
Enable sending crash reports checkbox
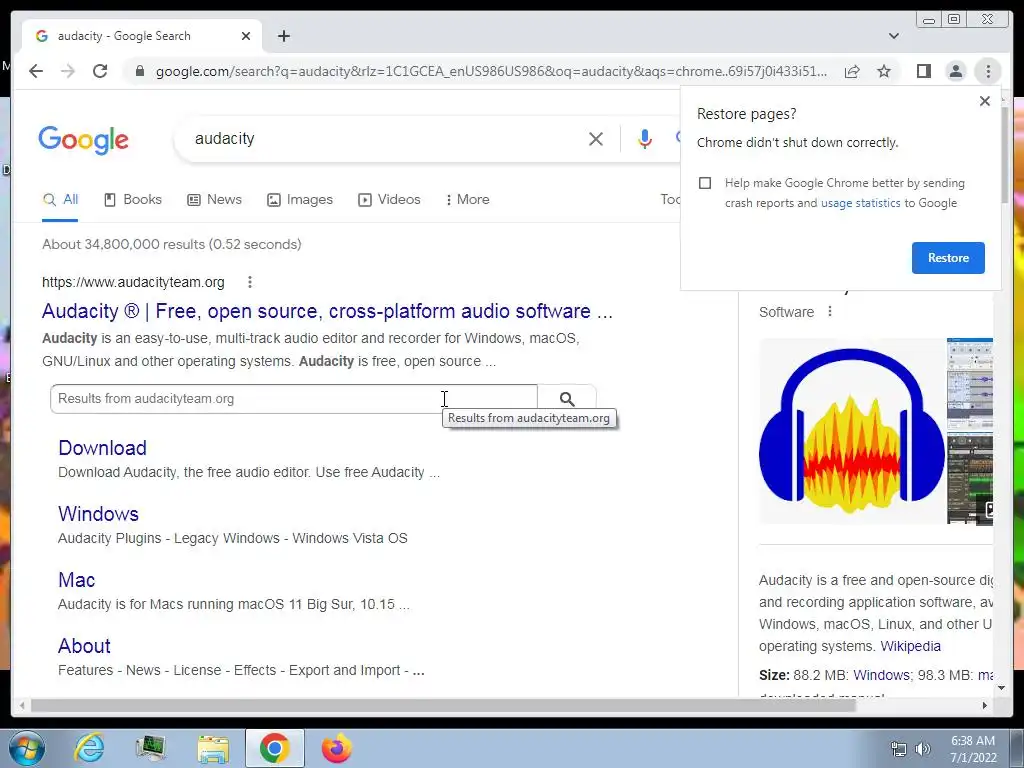(x=705, y=183)
